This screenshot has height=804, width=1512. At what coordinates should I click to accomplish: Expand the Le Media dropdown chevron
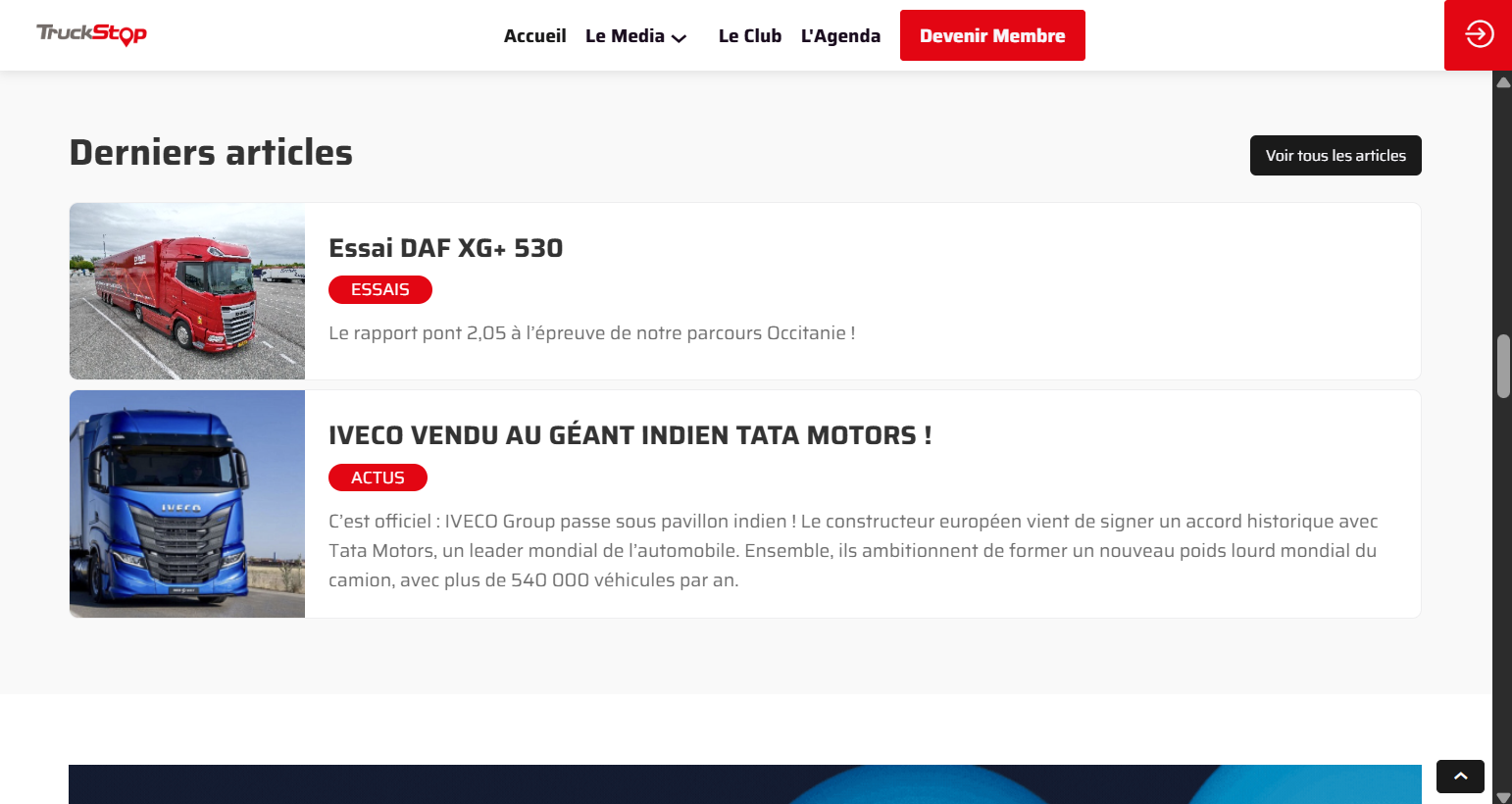coord(679,37)
